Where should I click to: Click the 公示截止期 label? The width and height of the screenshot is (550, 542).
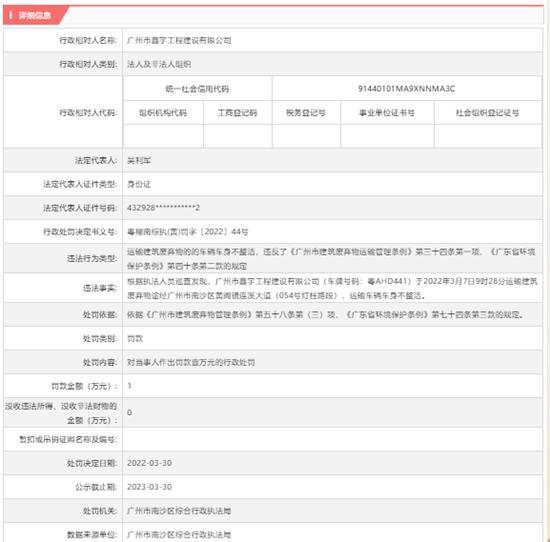tap(96, 487)
